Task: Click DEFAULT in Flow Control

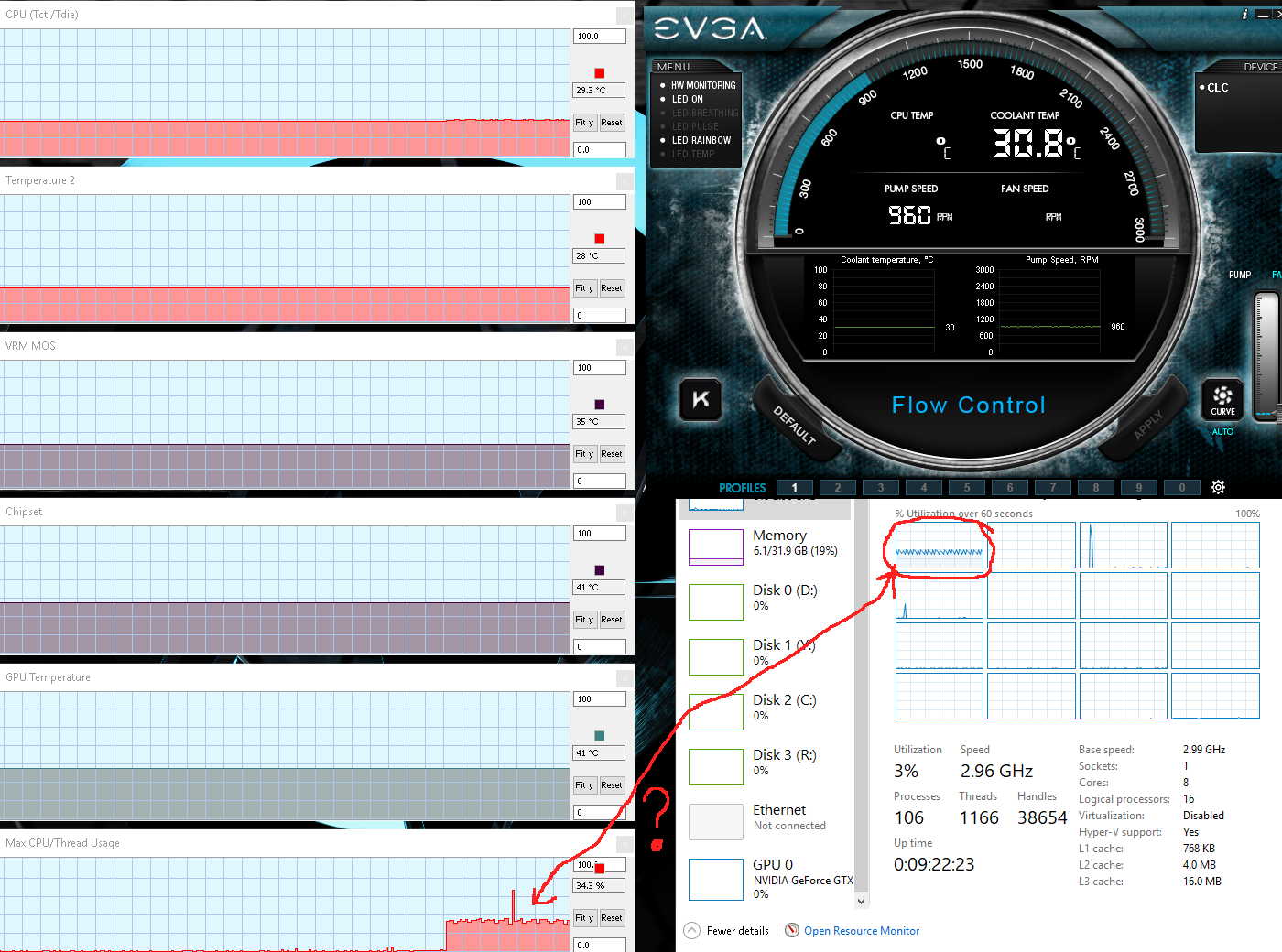Action: pyautogui.click(x=794, y=425)
